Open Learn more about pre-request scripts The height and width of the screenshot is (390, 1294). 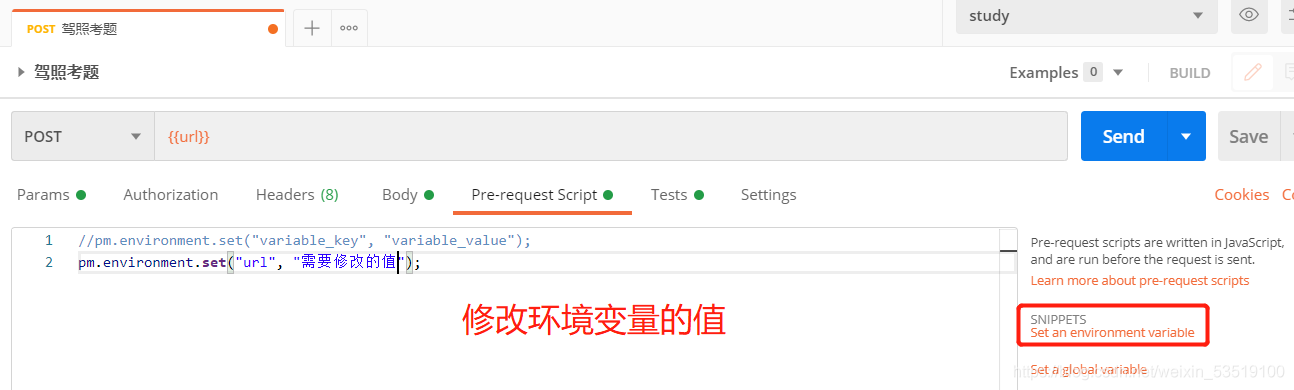(x=1139, y=281)
